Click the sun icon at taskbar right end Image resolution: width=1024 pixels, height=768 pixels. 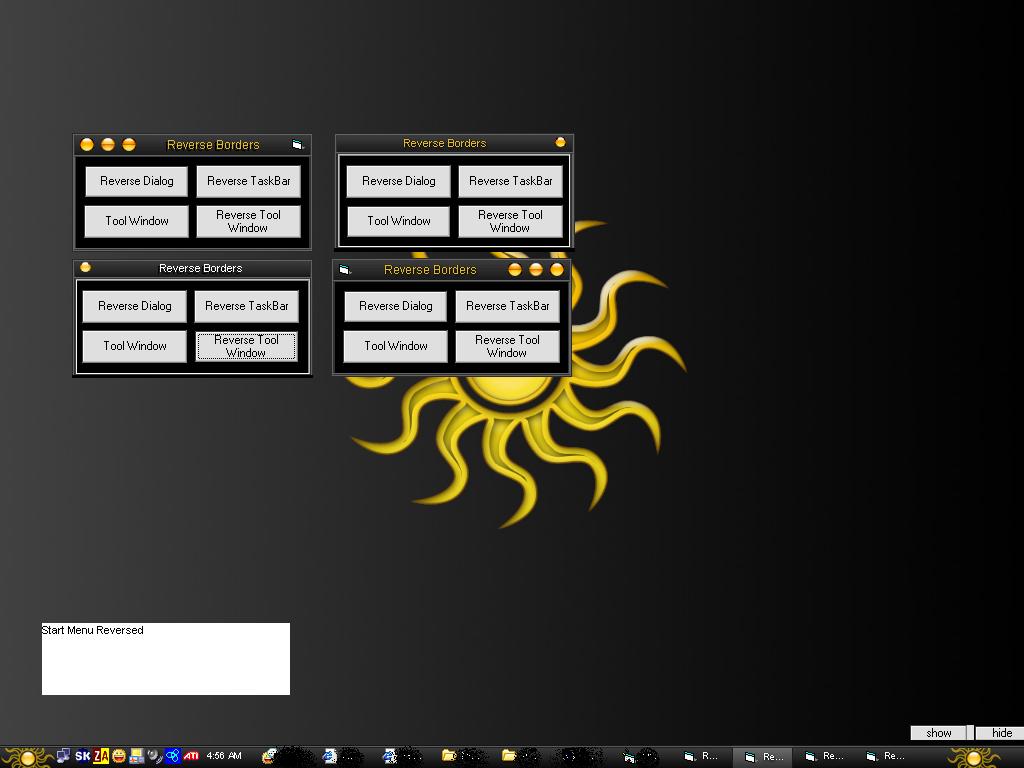(974, 756)
